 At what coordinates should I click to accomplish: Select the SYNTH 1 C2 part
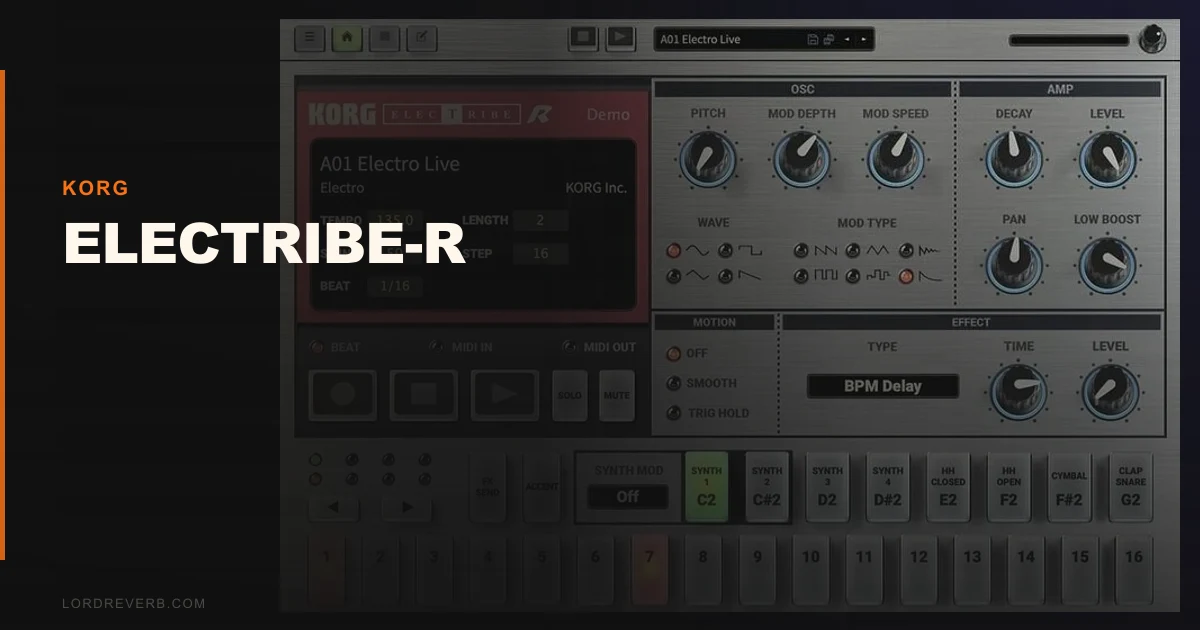click(x=706, y=486)
